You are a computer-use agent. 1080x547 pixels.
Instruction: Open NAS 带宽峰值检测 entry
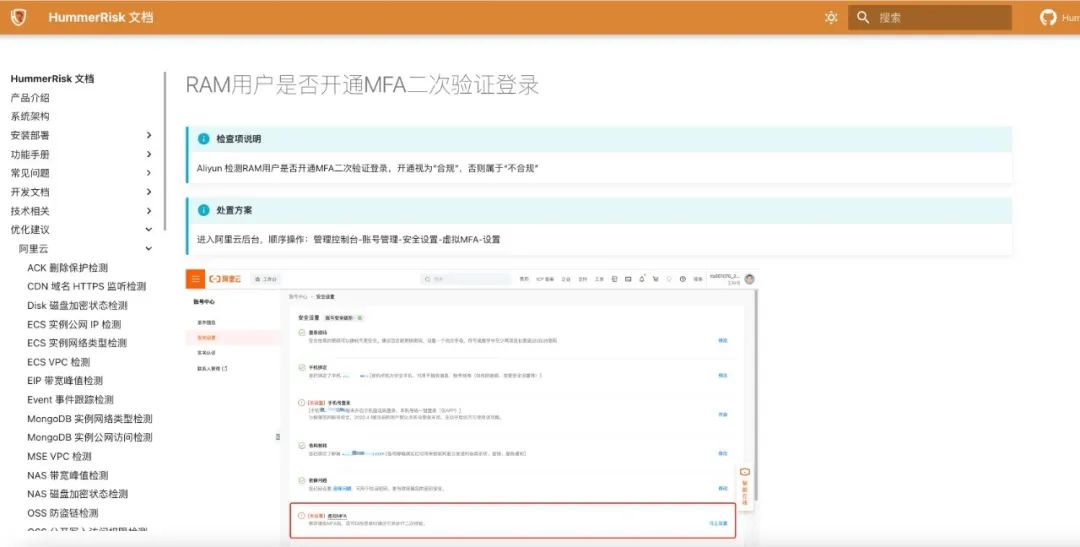click(68, 475)
